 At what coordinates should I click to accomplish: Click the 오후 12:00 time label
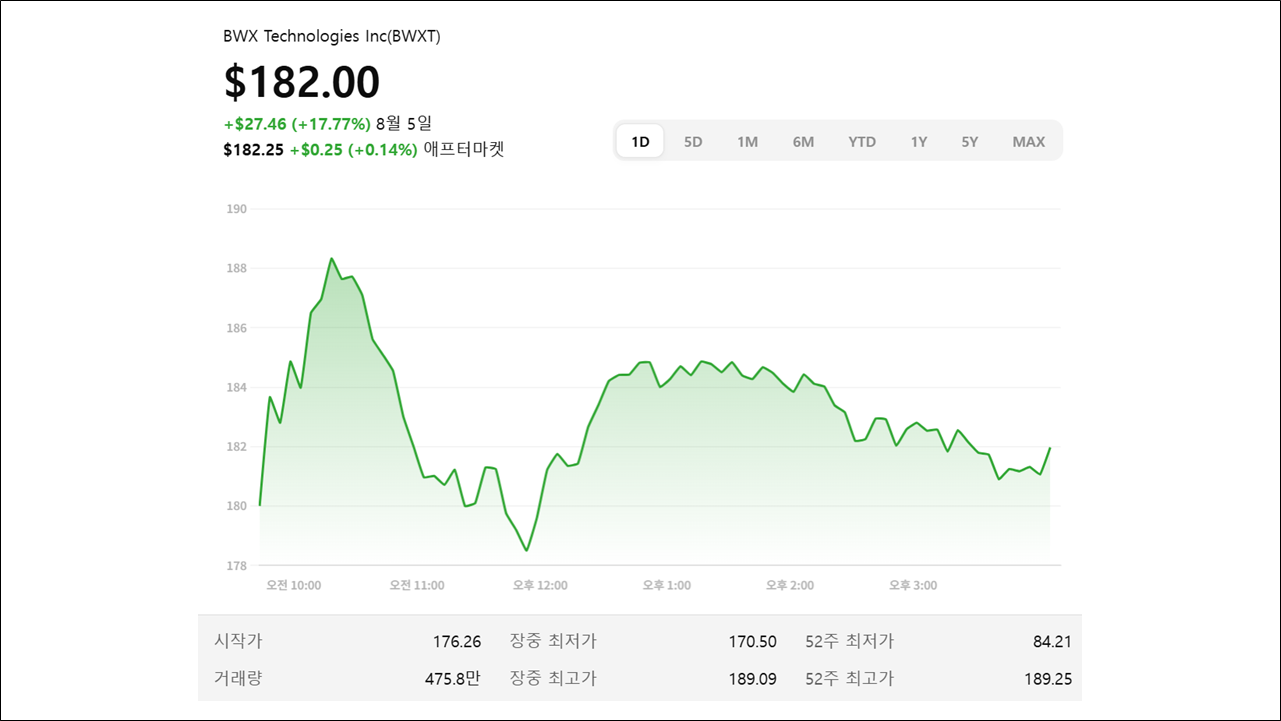point(540,585)
